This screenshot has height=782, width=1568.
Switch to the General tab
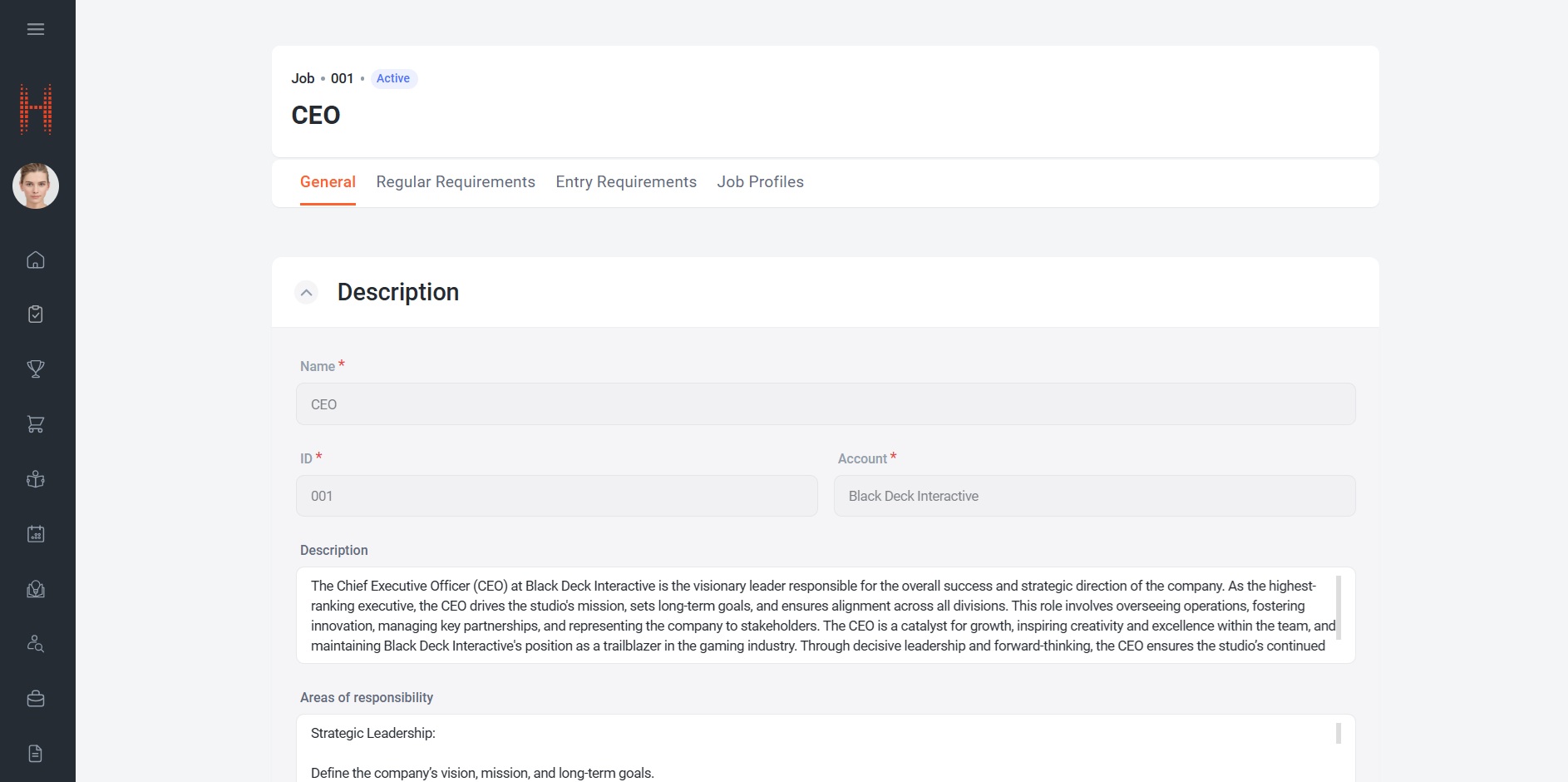(328, 182)
